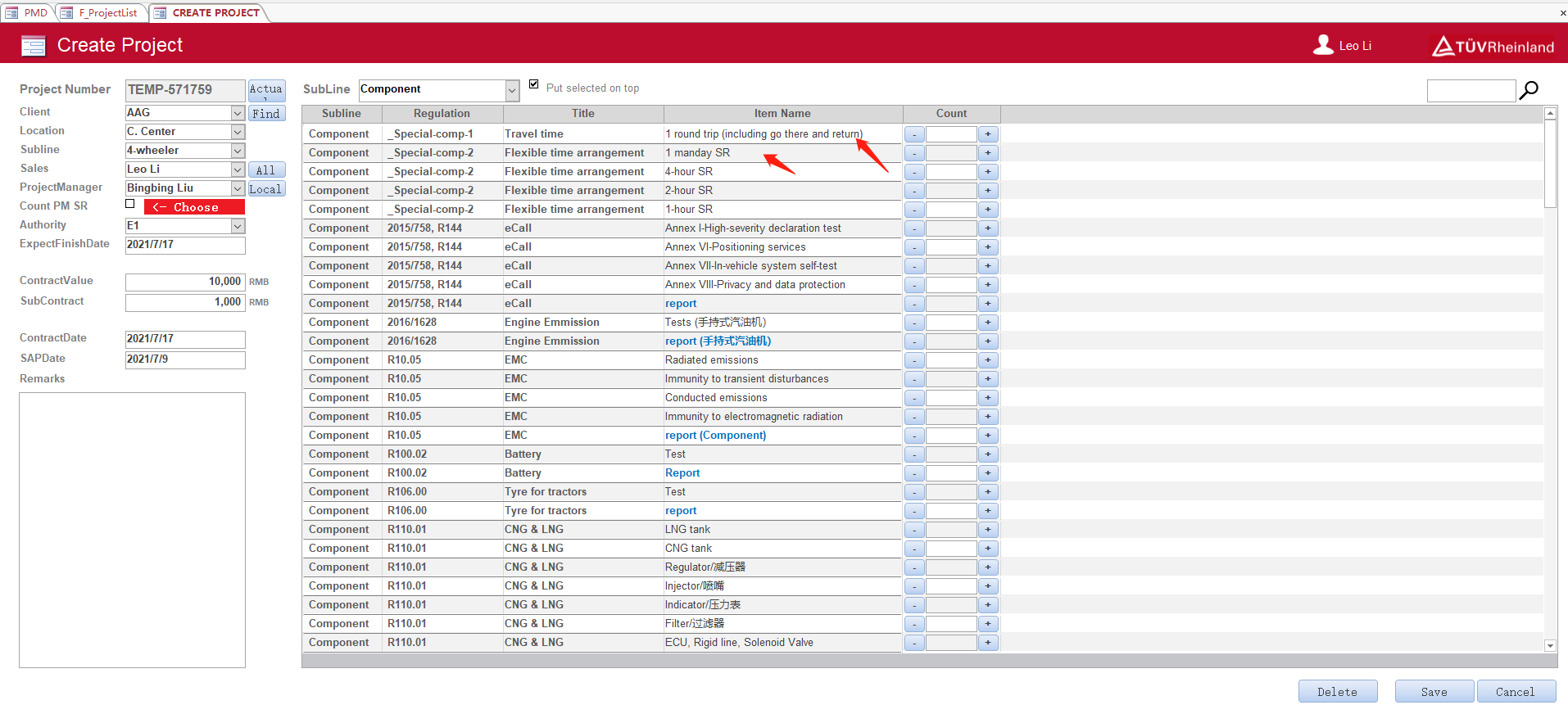The height and width of the screenshot is (705, 1568).
Task: Click the Title column header
Action: point(583,114)
